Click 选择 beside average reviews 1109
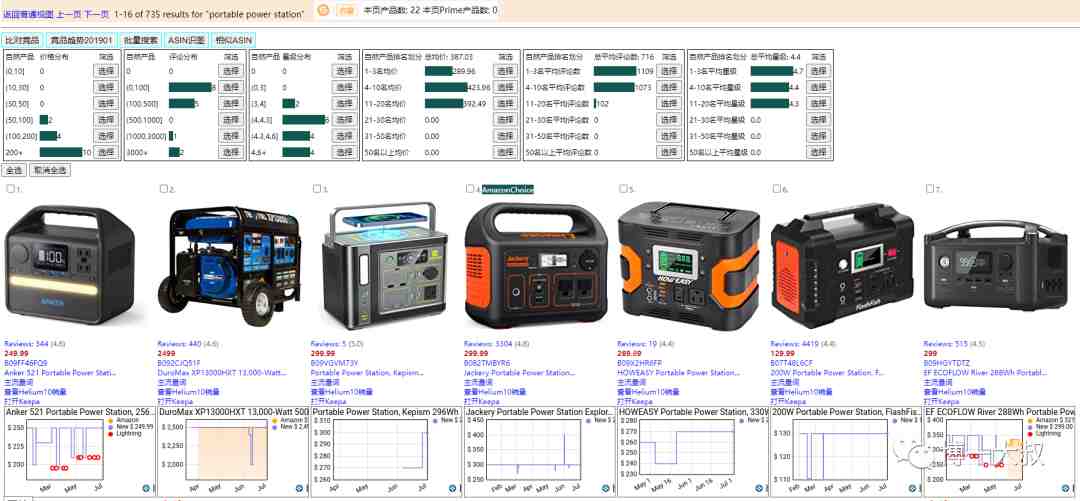This screenshot has height=501, width=1080. 669,71
